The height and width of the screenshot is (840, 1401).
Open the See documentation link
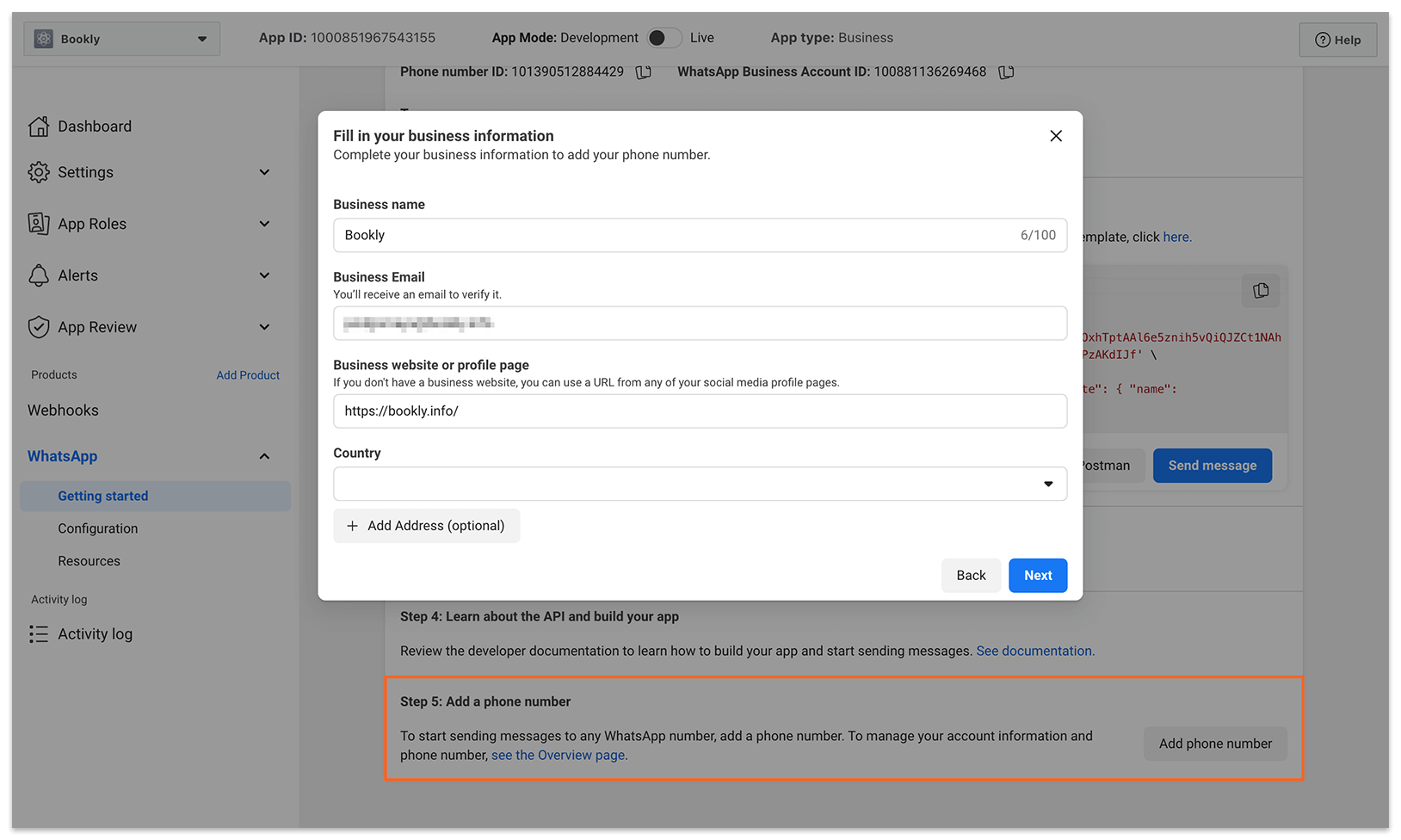1035,651
